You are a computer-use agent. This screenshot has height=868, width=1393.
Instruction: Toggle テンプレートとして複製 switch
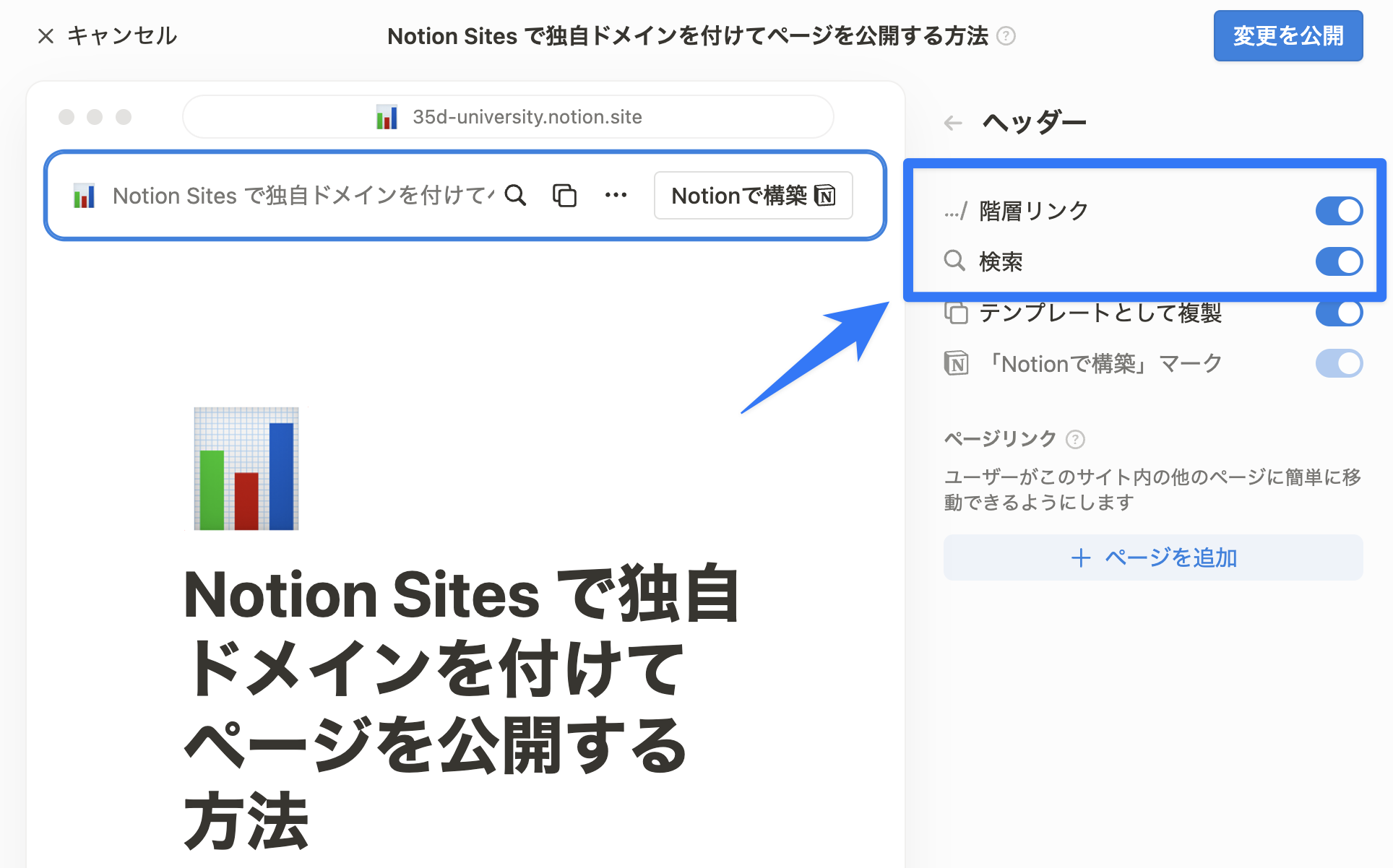click(1339, 313)
